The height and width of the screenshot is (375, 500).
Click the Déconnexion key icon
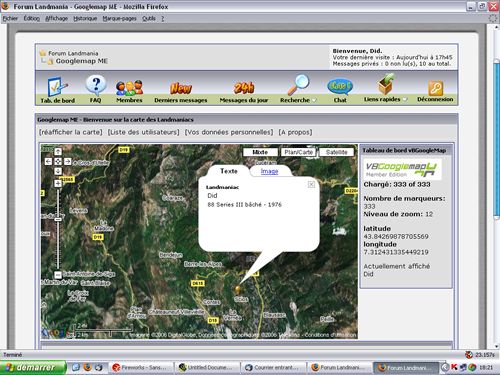click(435, 88)
